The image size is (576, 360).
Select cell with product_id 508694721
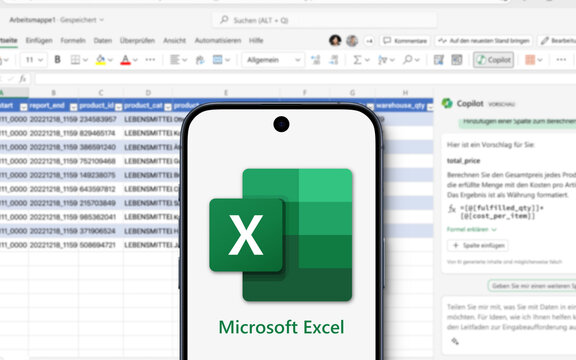[101, 245]
